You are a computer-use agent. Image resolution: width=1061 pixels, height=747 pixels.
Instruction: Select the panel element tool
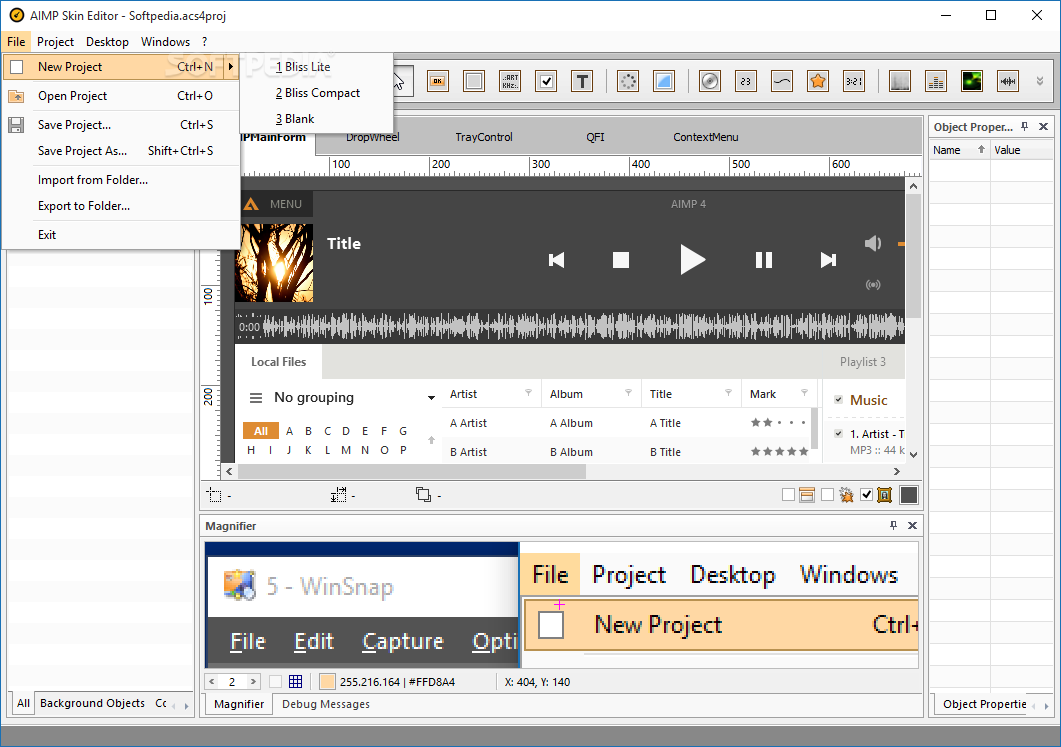click(474, 82)
